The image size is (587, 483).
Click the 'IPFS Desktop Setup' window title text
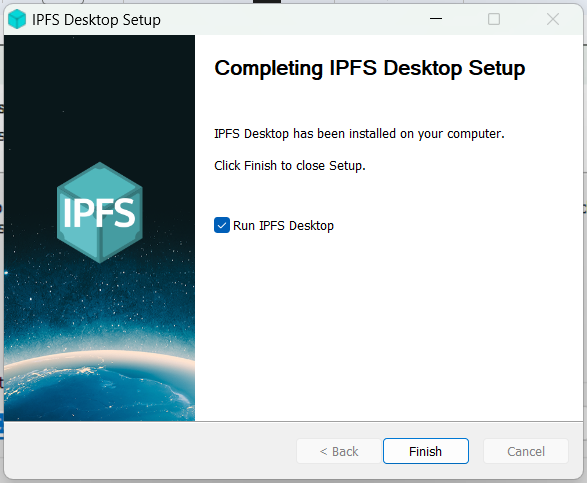pos(96,20)
